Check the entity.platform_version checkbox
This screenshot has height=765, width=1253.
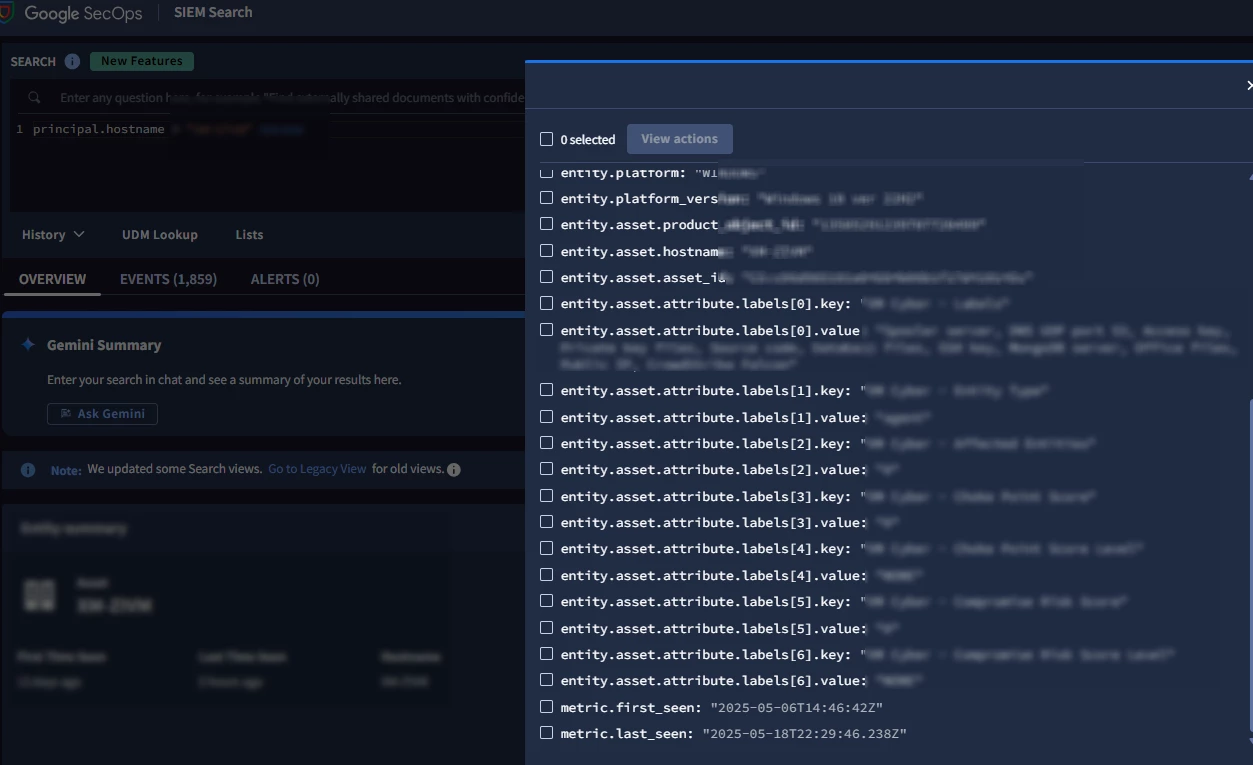[546, 198]
